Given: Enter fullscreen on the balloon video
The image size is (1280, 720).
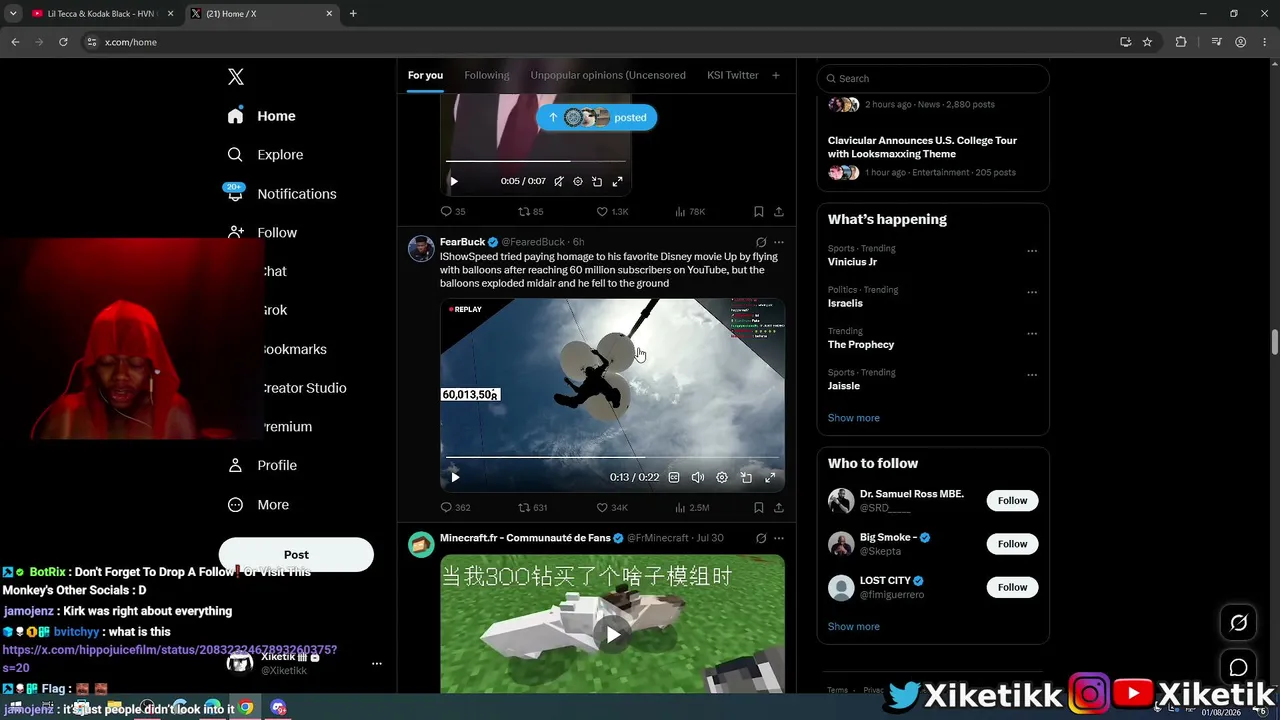Looking at the screenshot, I should pyautogui.click(x=770, y=477).
